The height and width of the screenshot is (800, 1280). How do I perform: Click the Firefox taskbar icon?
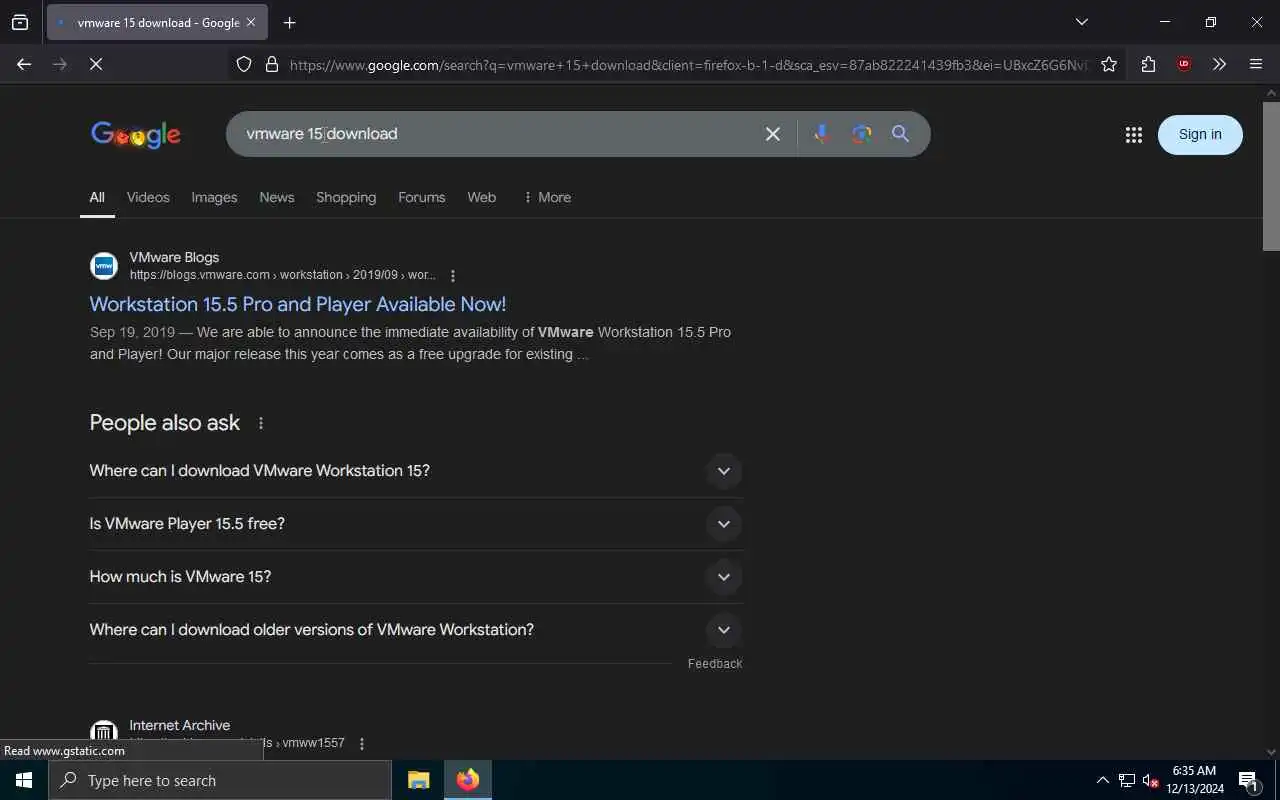point(468,780)
